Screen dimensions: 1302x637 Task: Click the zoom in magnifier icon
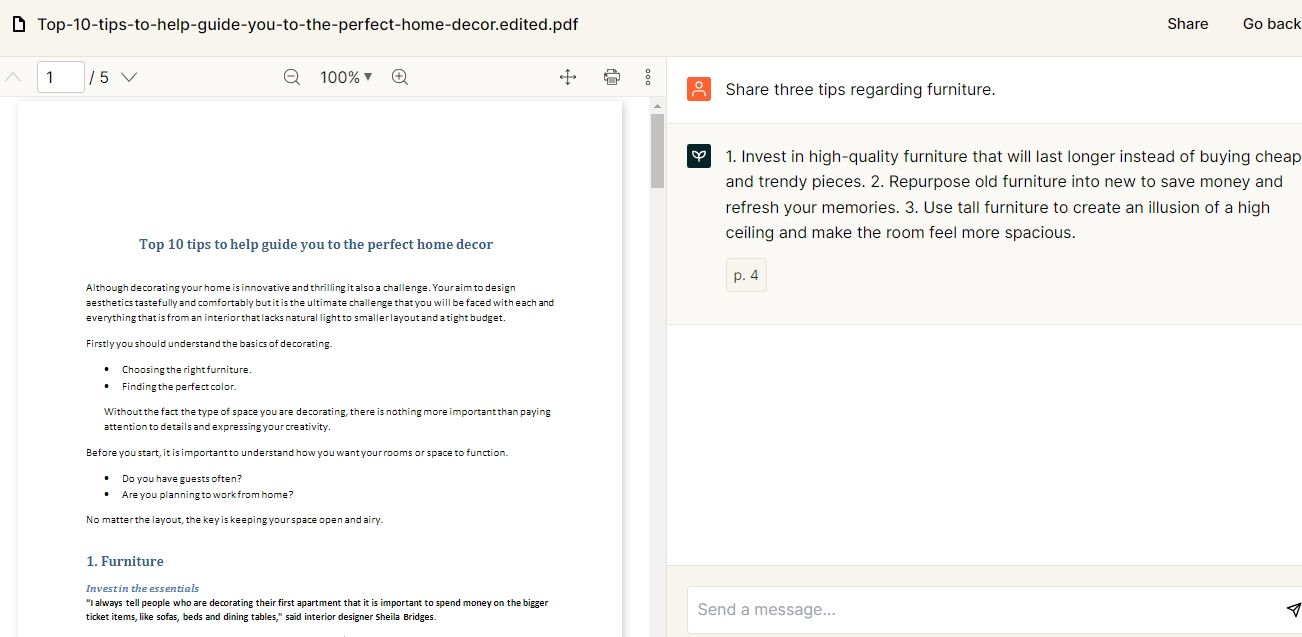coord(400,77)
